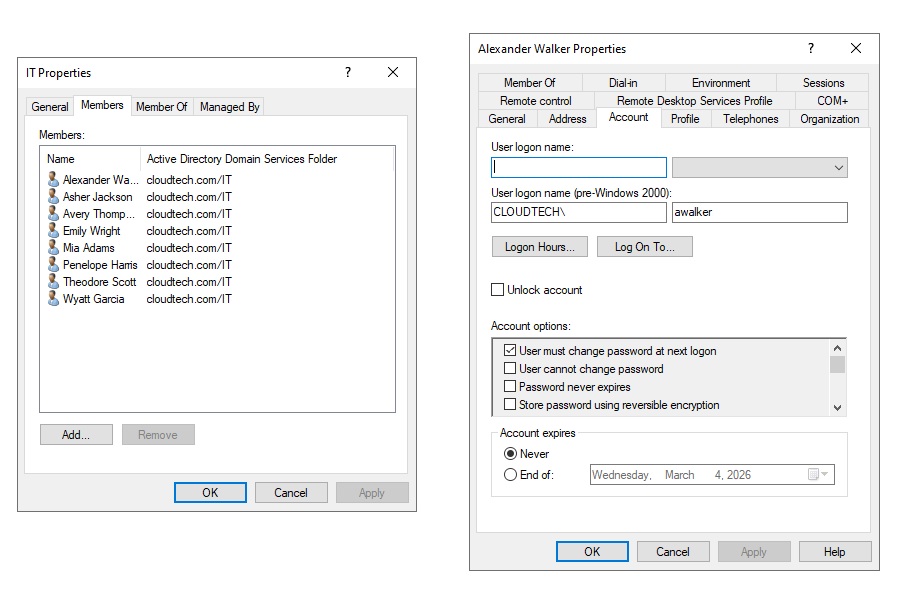The image size is (898, 611).
Task: Click the user icon beside Asher Jackson
Action: click(x=54, y=197)
